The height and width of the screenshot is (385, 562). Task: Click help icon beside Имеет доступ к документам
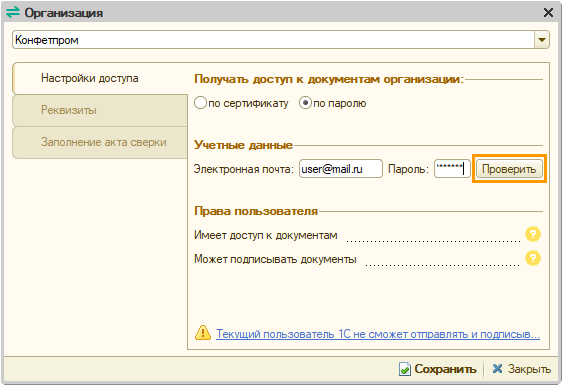(x=533, y=234)
